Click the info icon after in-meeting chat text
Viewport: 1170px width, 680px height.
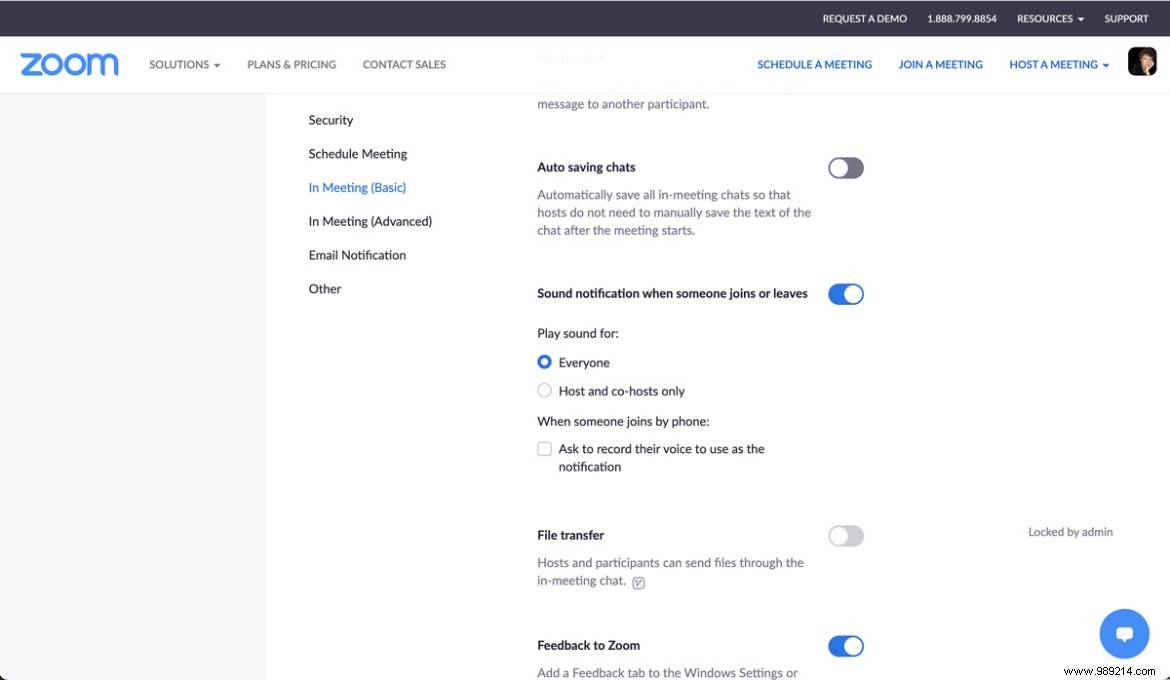point(639,581)
